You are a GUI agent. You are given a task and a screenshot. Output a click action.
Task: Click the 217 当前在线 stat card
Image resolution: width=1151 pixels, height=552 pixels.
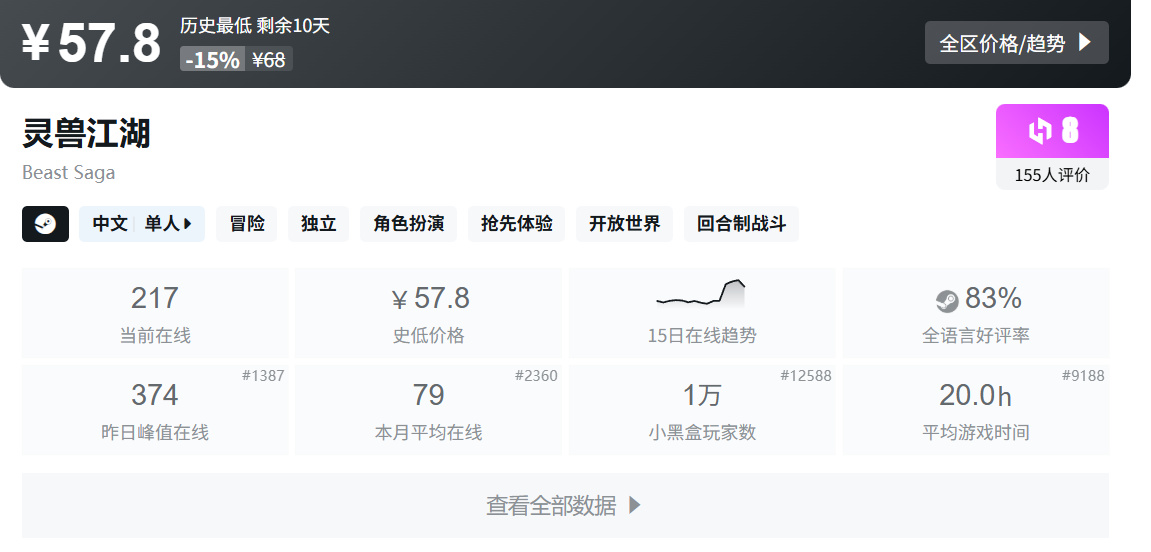[x=155, y=313]
